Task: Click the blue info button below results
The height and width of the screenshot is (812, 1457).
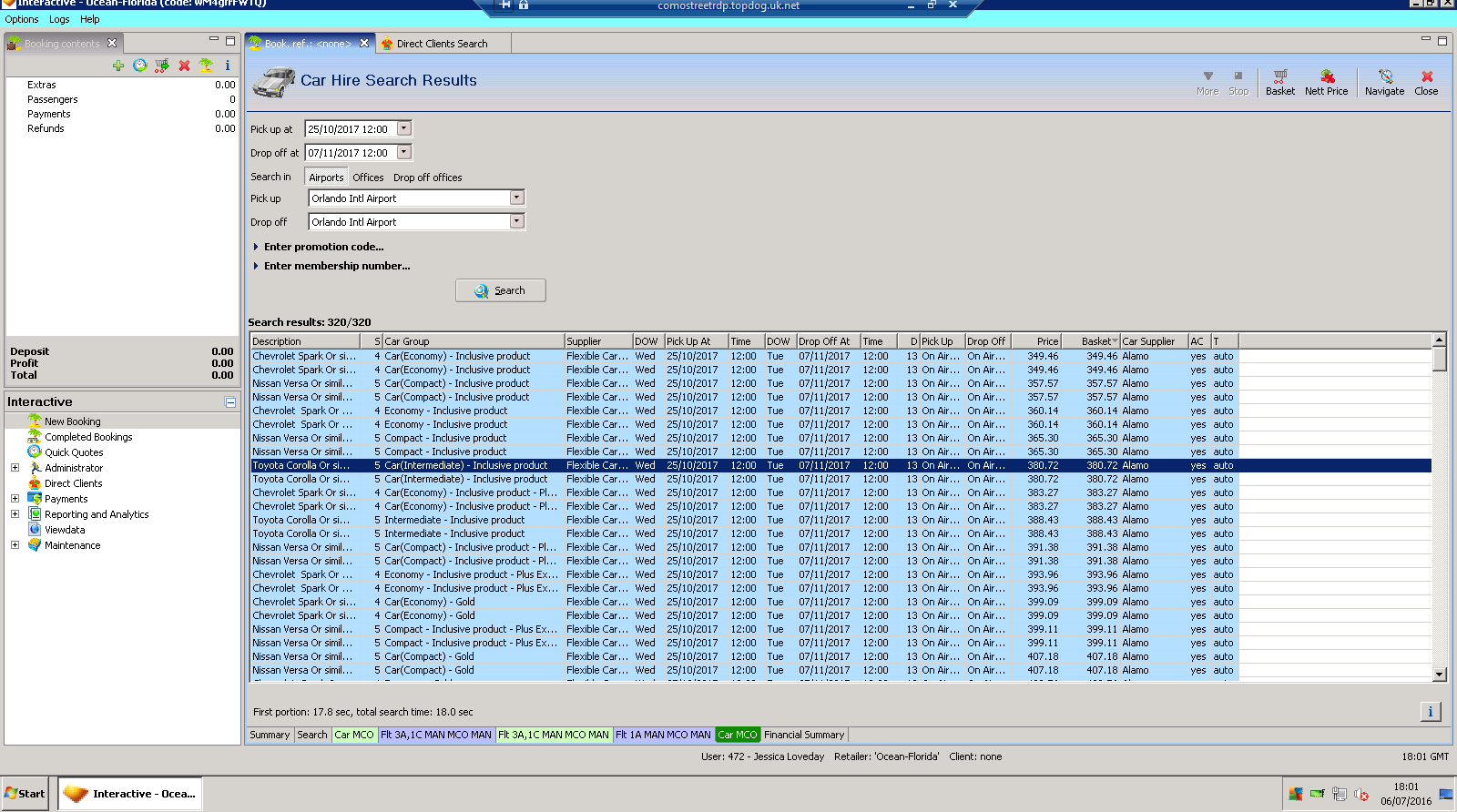Action: click(1430, 712)
